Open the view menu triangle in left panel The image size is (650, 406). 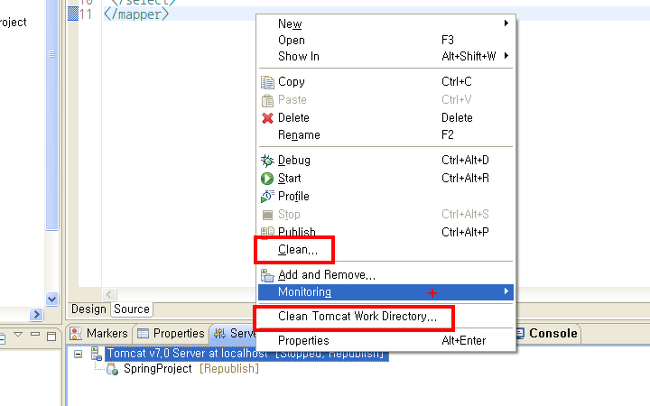tap(18, 334)
